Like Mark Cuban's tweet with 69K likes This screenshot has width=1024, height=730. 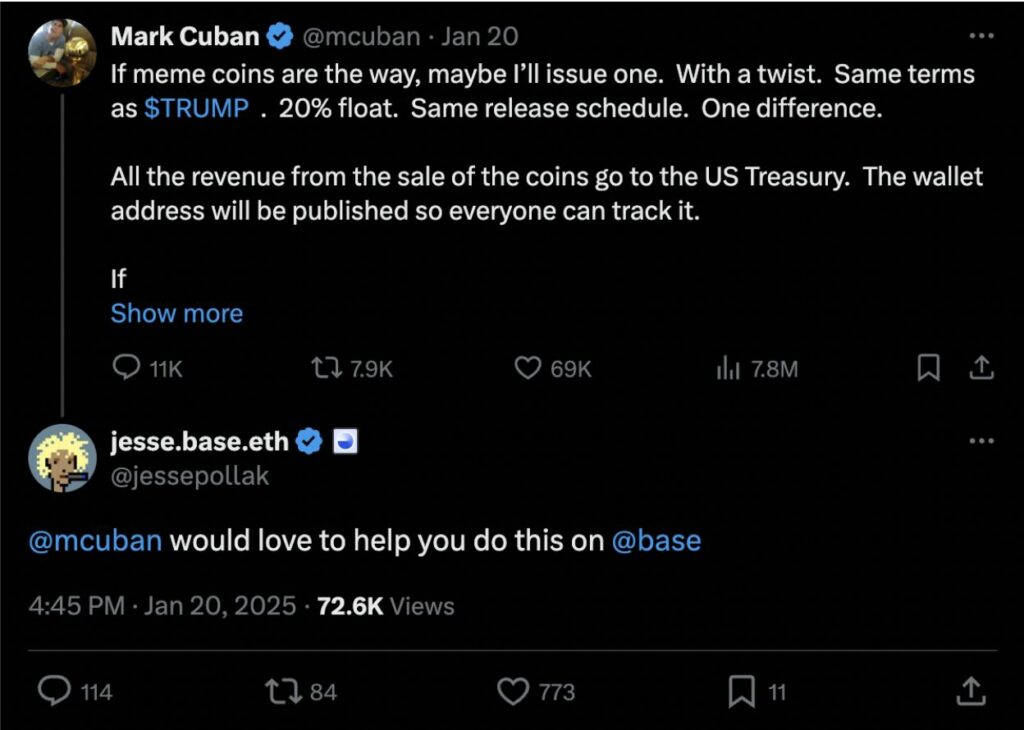pyautogui.click(x=528, y=369)
